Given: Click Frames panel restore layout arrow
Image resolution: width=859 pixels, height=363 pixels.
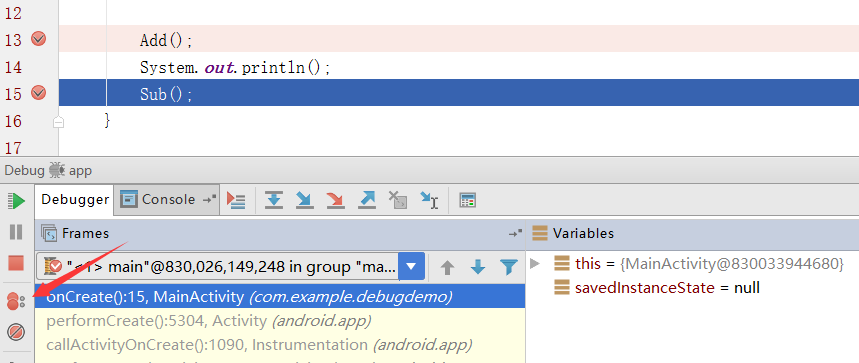Looking at the screenshot, I should [515, 234].
